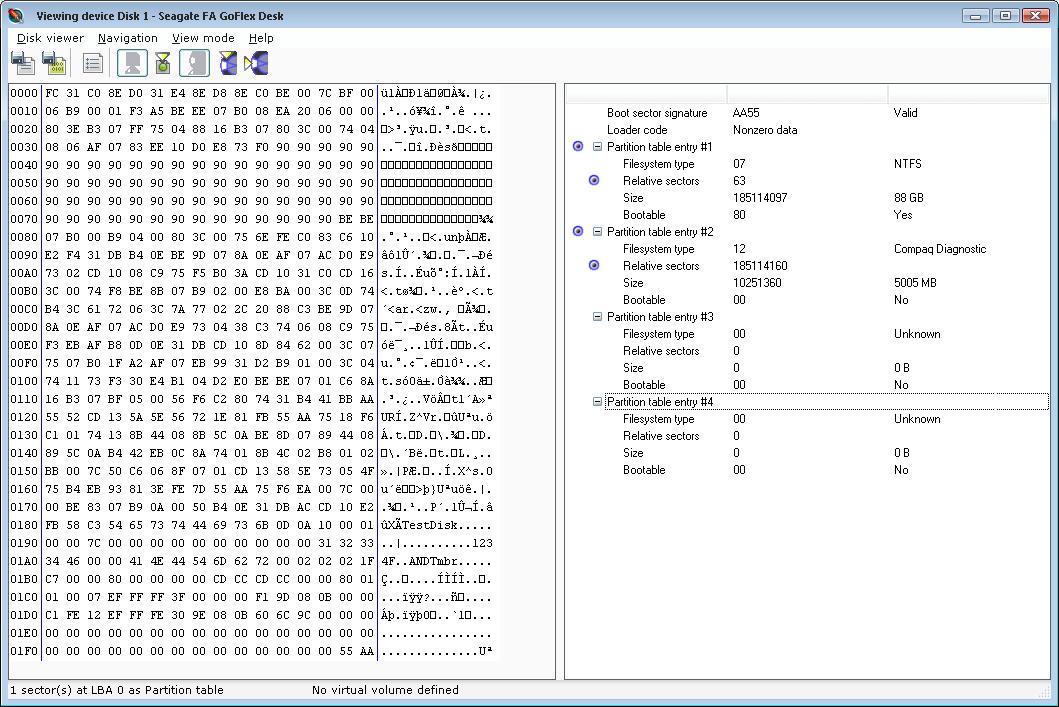Click the TestDisk ASCII text in hex view

click(x=430, y=525)
